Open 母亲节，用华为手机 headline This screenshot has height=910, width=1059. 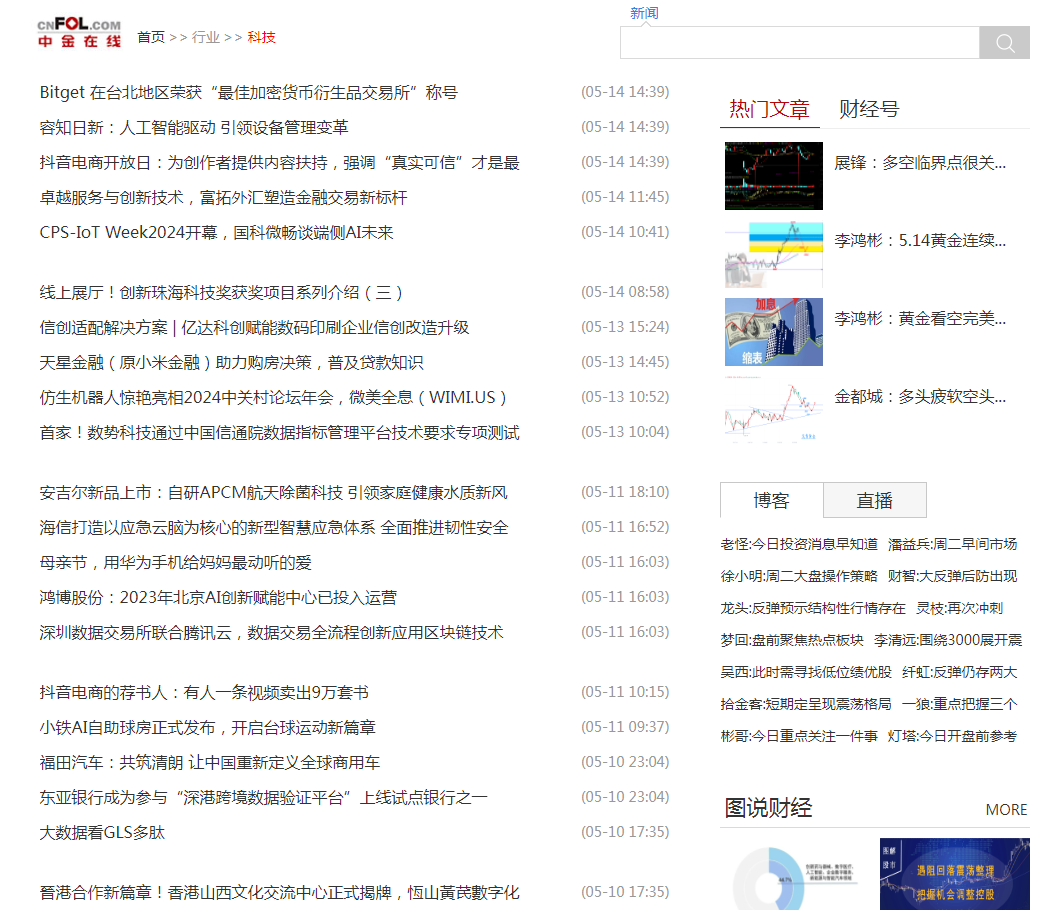(x=176, y=563)
